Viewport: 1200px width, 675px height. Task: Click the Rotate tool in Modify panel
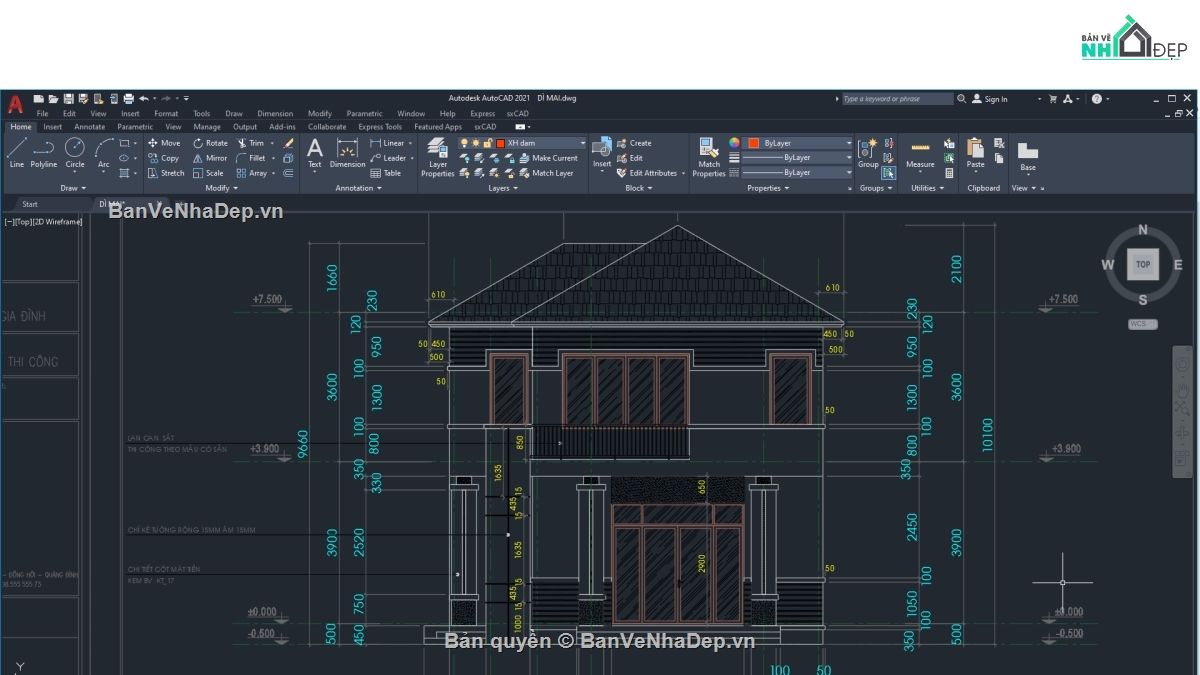210,143
